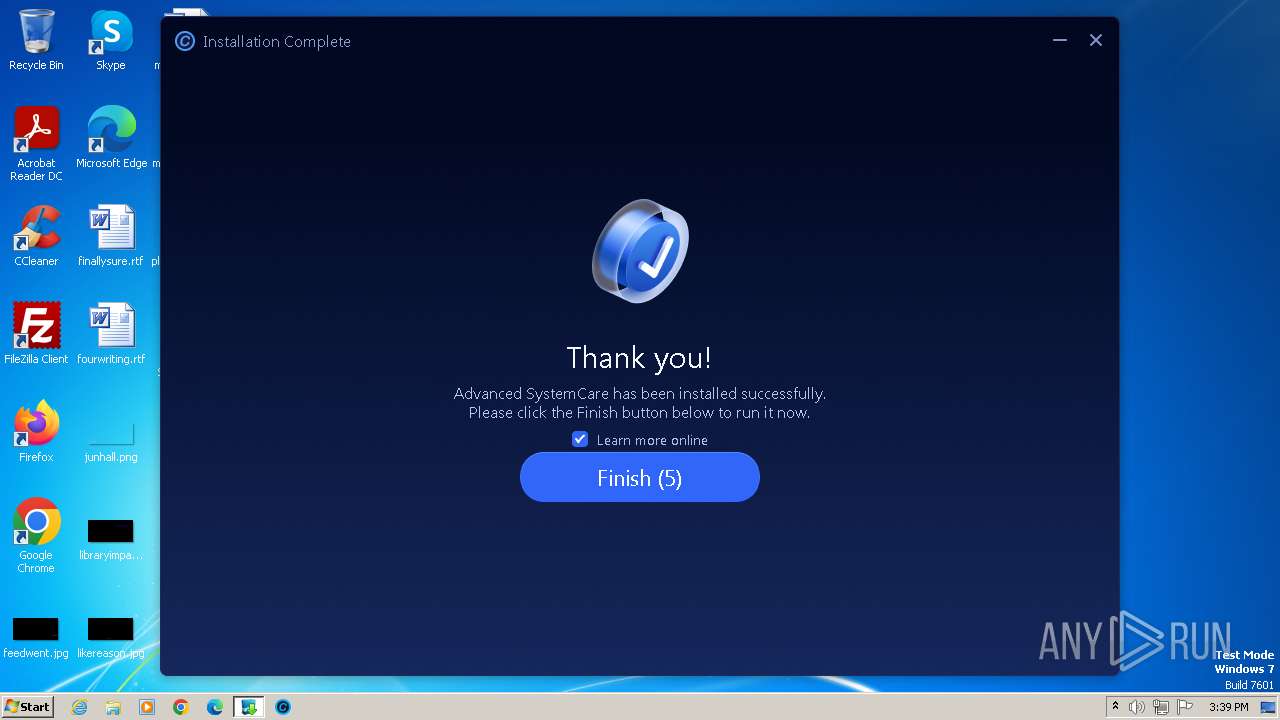The height and width of the screenshot is (720, 1280).
Task: Select the CCleaner desktop shortcut
Action: 36,236
